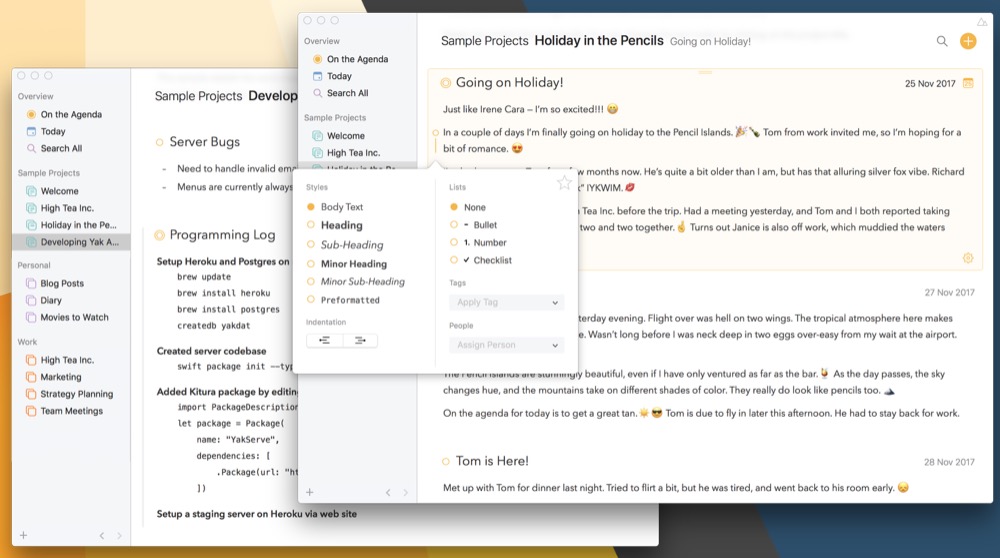This screenshot has height=558, width=1000.
Task: Open the gear icon on Going on Holiday note
Action: [x=967, y=258]
